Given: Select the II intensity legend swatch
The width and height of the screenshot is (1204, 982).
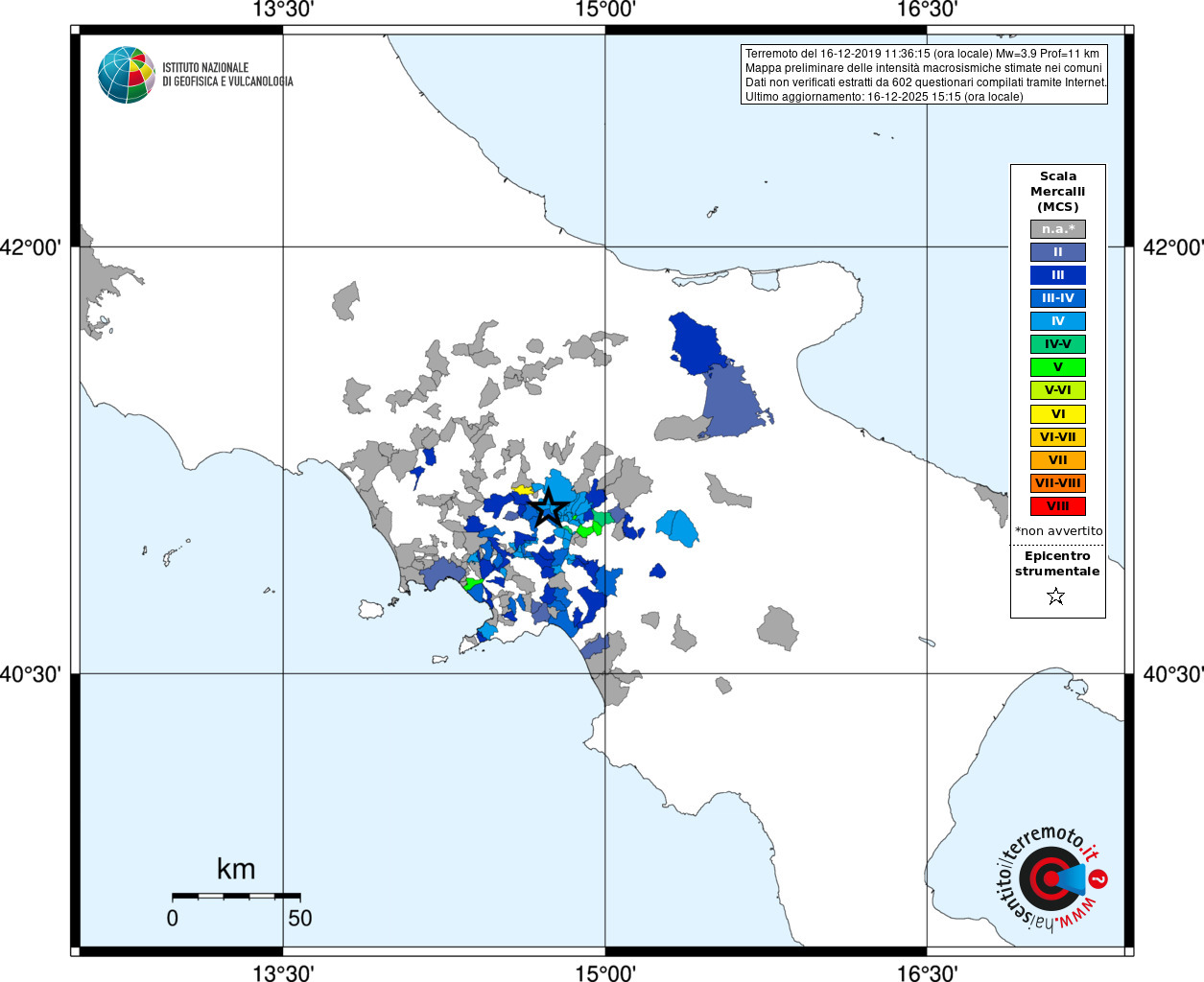Looking at the screenshot, I should (1058, 252).
